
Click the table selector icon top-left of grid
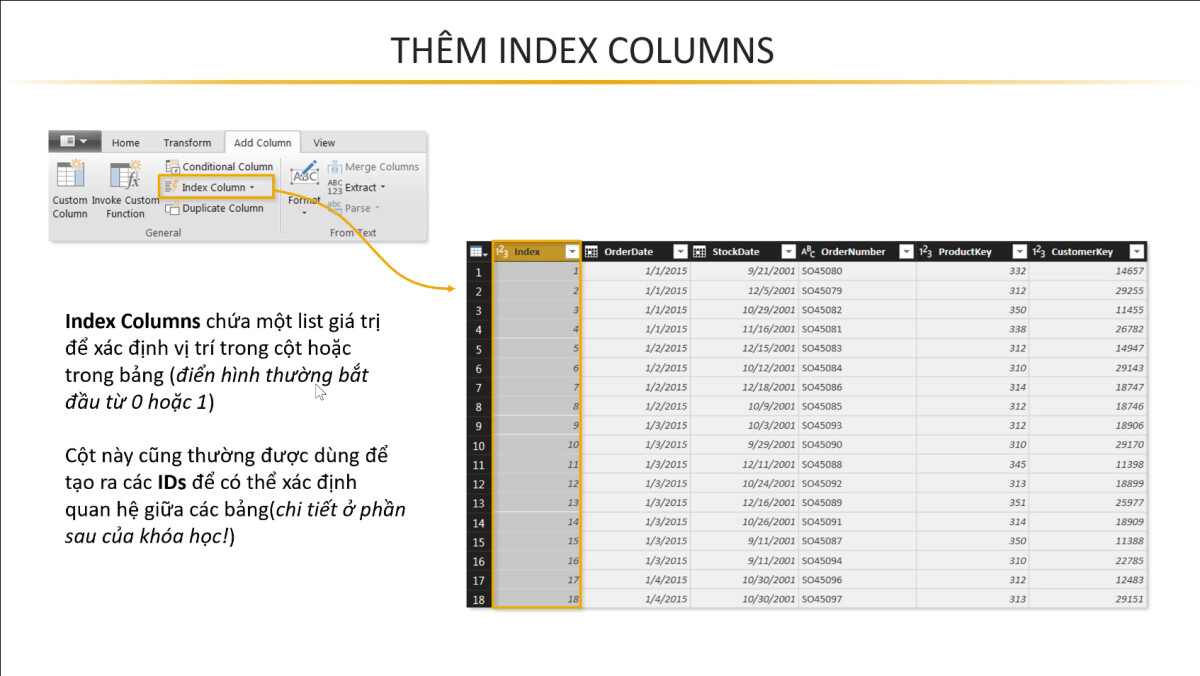[477, 251]
